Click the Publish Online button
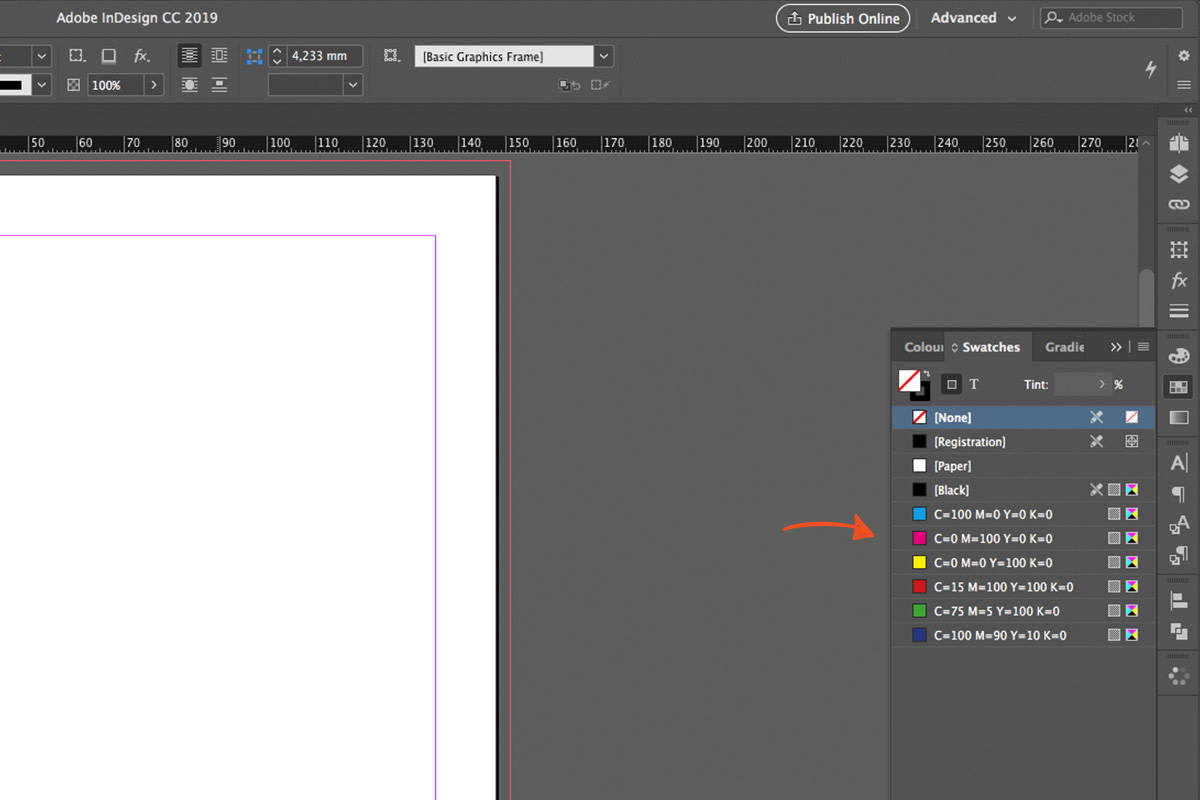The image size is (1200, 800). click(843, 18)
